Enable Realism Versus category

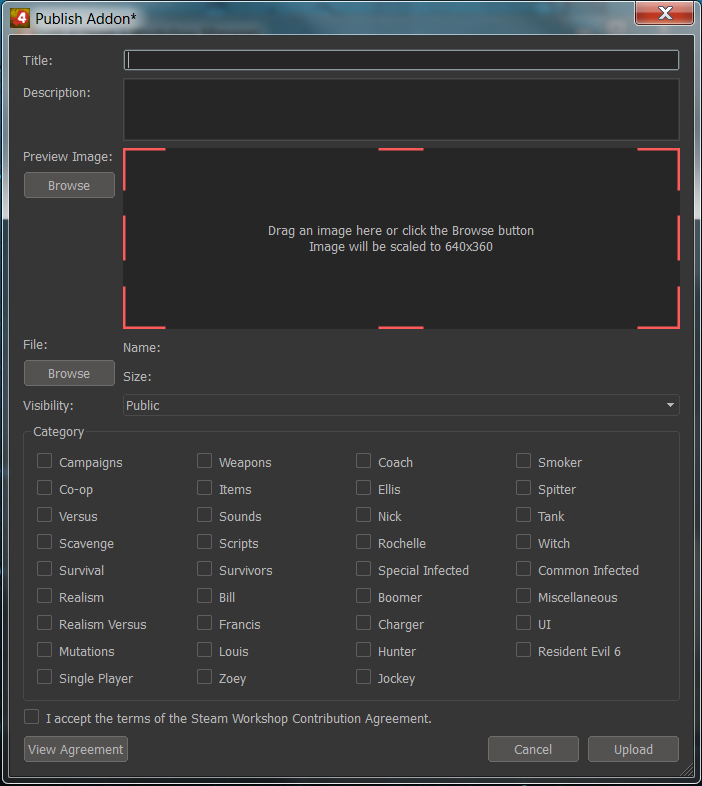click(45, 623)
